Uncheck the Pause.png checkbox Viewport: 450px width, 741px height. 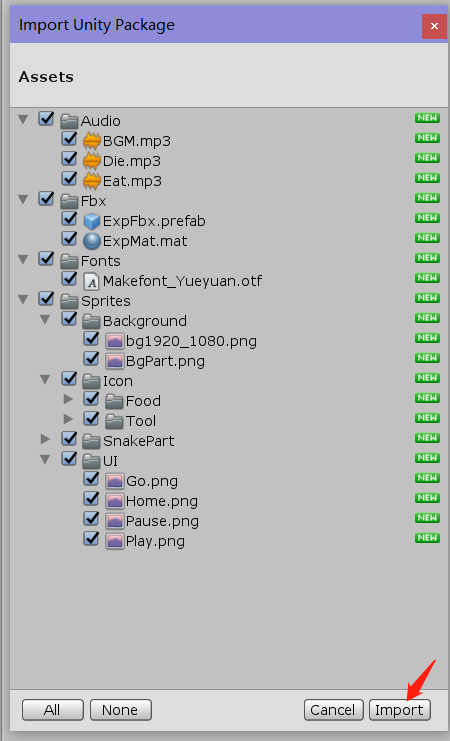91,518
